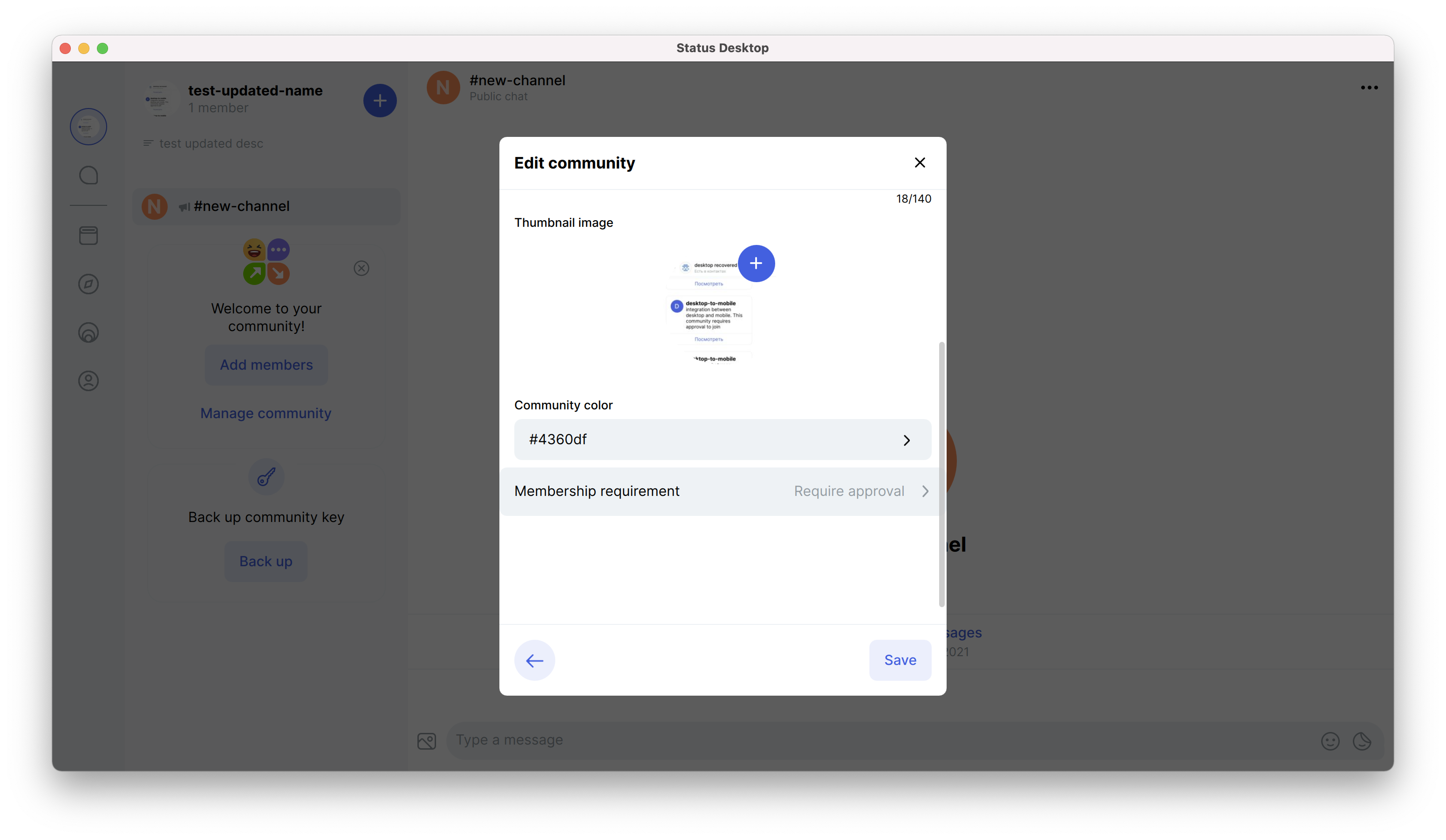Image resolution: width=1446 pixels, height=840 pixels.
Task: Close the Edit community dialog
Action: (x=919, y=163)
